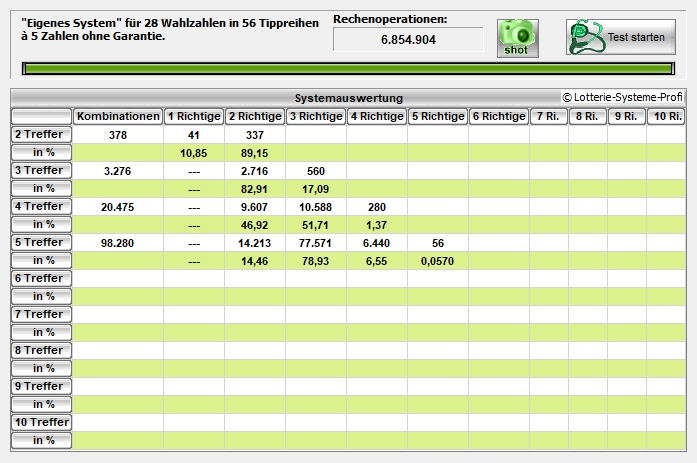
Task: Select percentage cell 17,09
Action: 316,189
